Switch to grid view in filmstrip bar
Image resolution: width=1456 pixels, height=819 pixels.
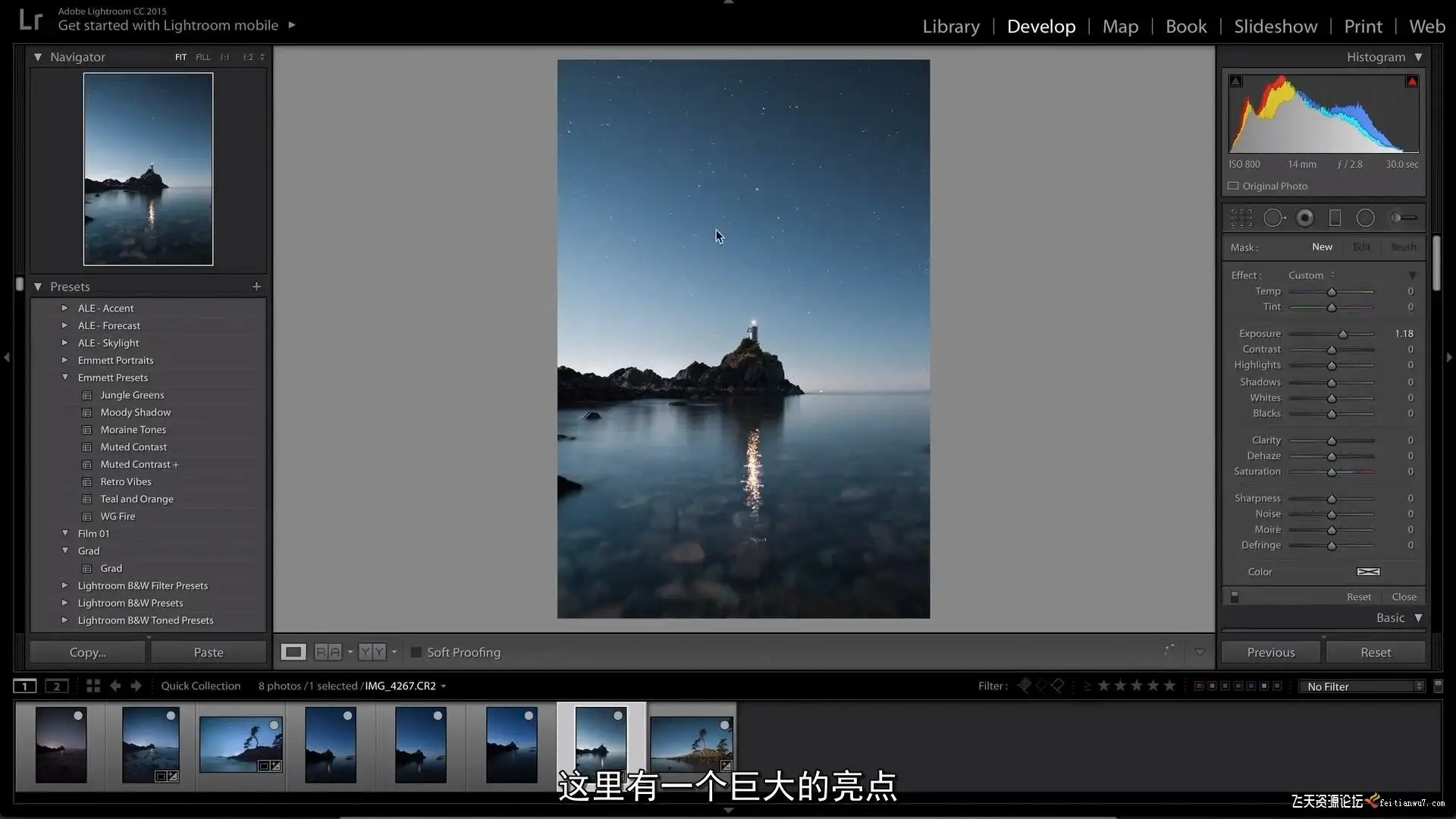click(x=93, y=686)
